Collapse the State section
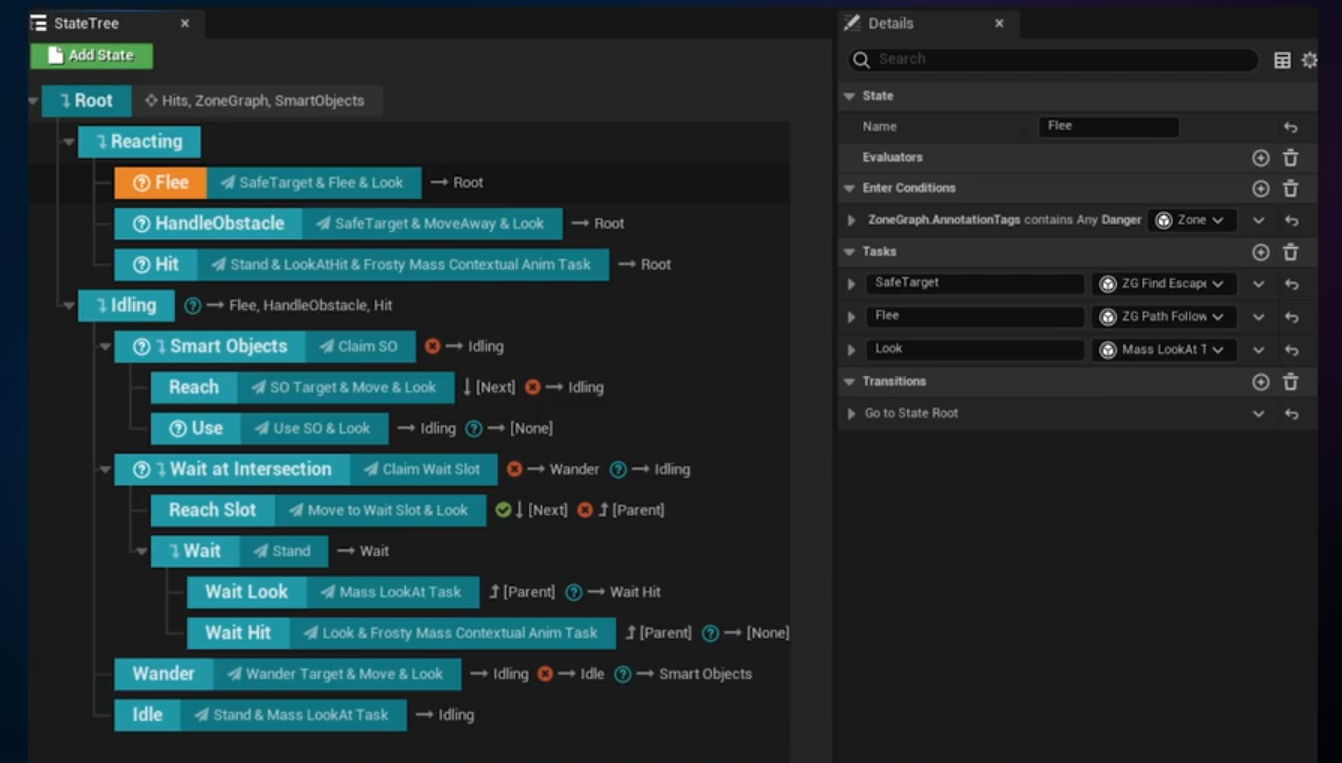 coord(850,96)
